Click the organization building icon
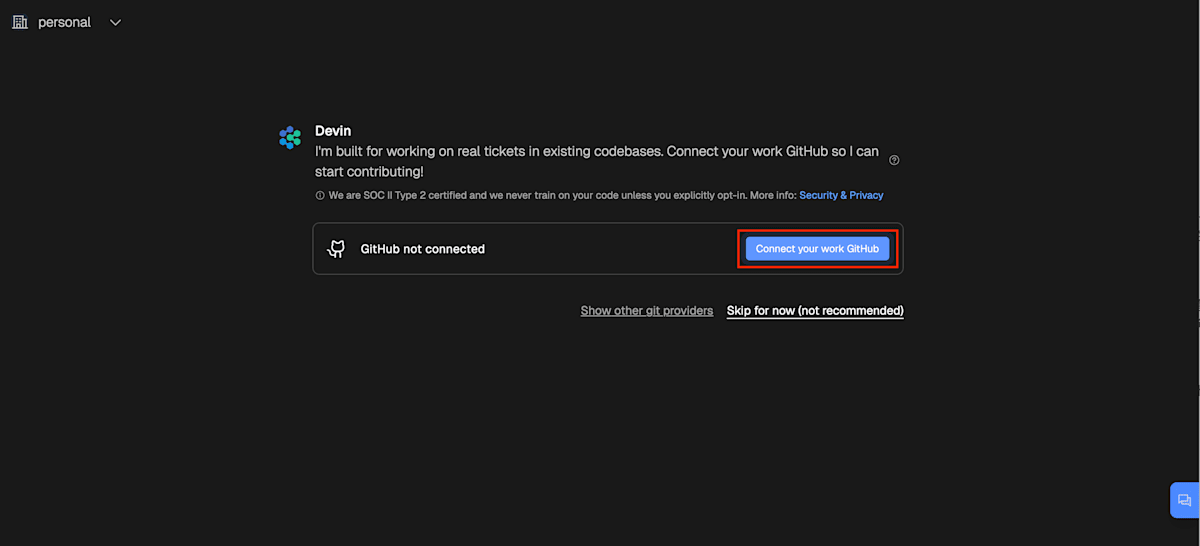 [x=20, y=22]
